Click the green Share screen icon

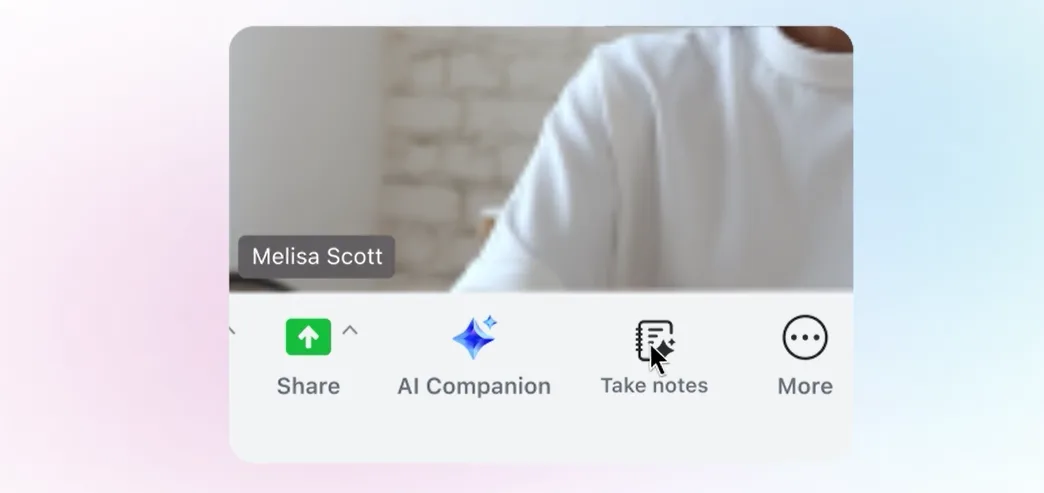coord(308,337)
